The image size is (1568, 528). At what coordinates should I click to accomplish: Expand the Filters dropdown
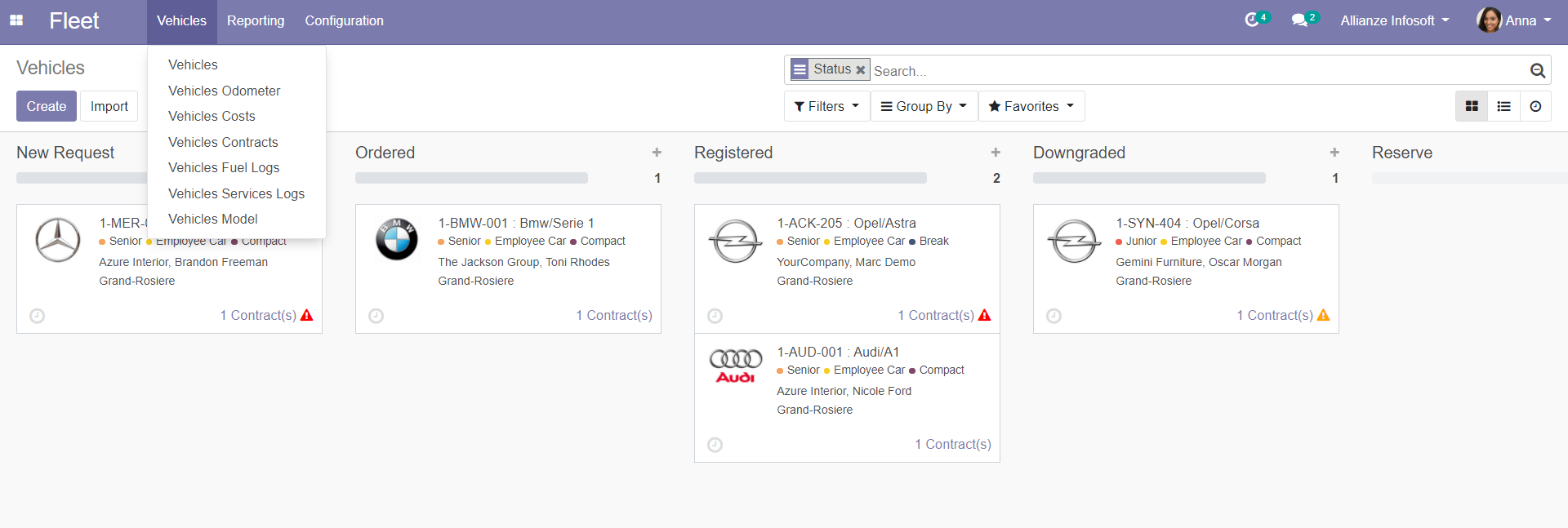[826, 106]
